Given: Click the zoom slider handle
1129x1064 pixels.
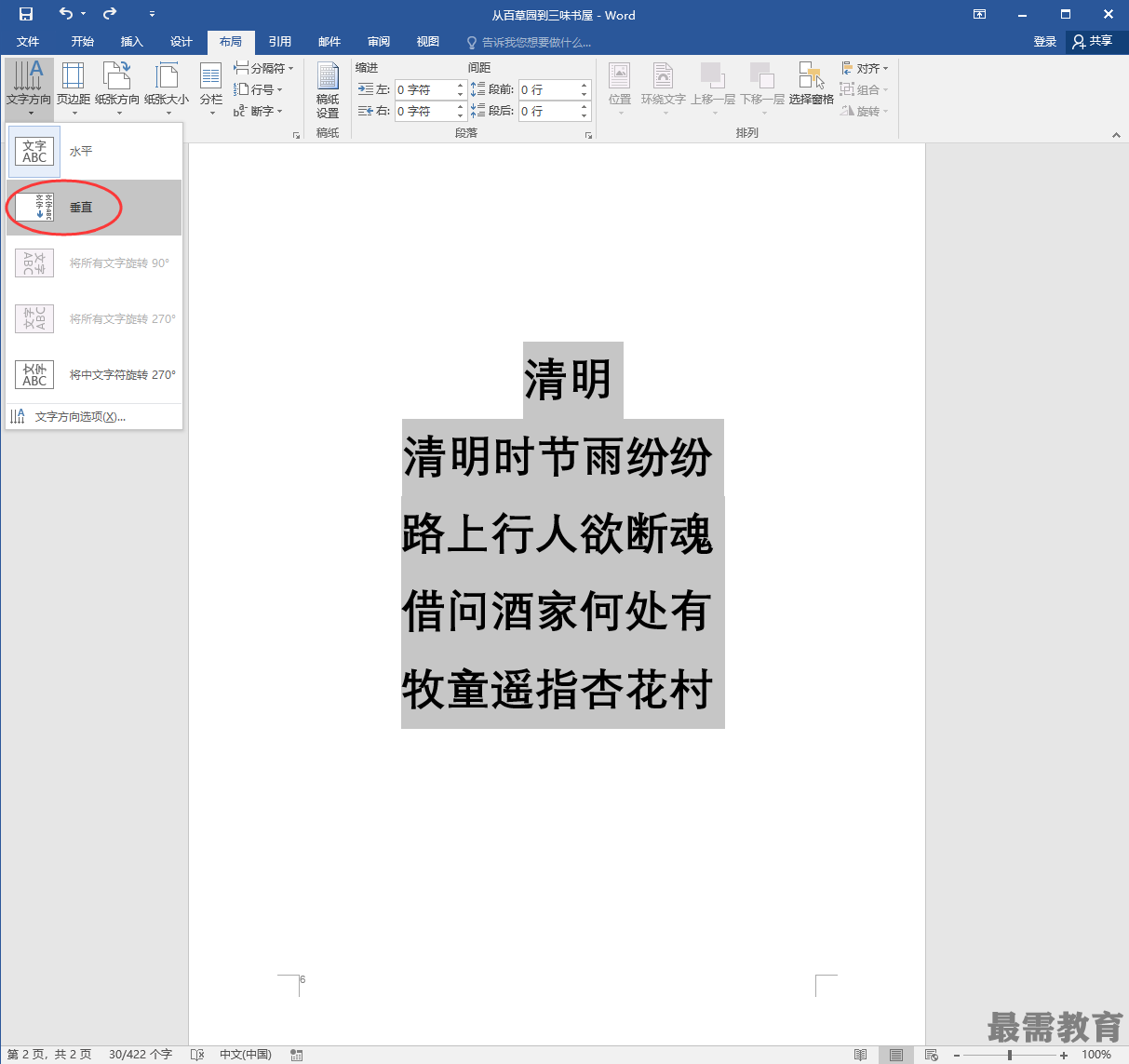Looking at the screenshot, I should pos(1010,1055).
